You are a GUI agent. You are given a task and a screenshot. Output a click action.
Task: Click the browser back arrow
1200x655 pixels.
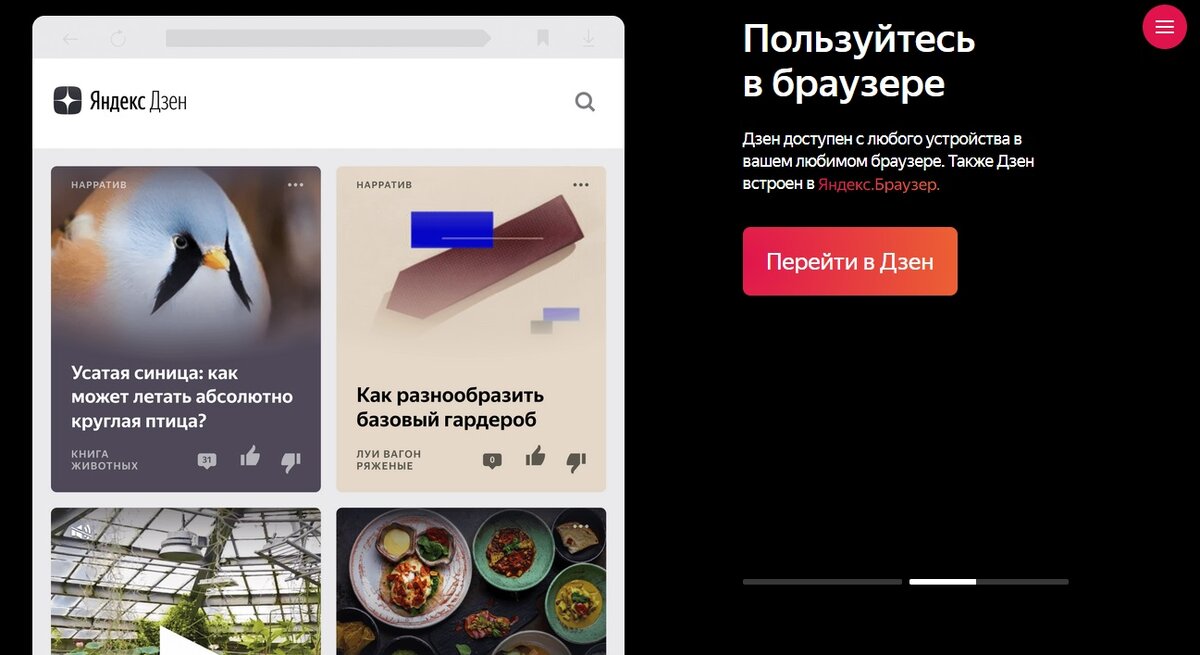(x=69, y=39)
